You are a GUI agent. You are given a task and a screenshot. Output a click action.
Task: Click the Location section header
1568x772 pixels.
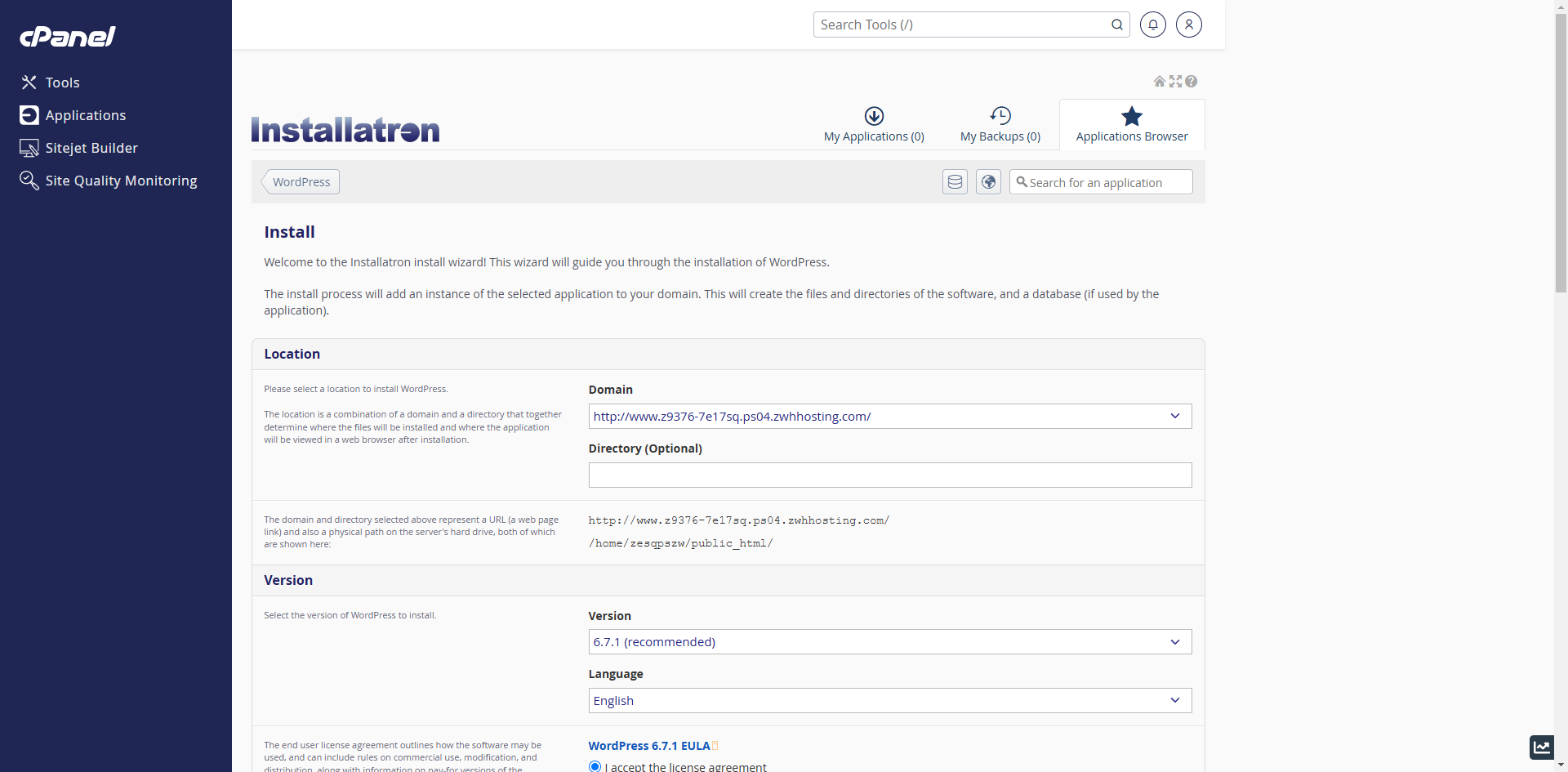pyautogui.click(x=728, y=355)
